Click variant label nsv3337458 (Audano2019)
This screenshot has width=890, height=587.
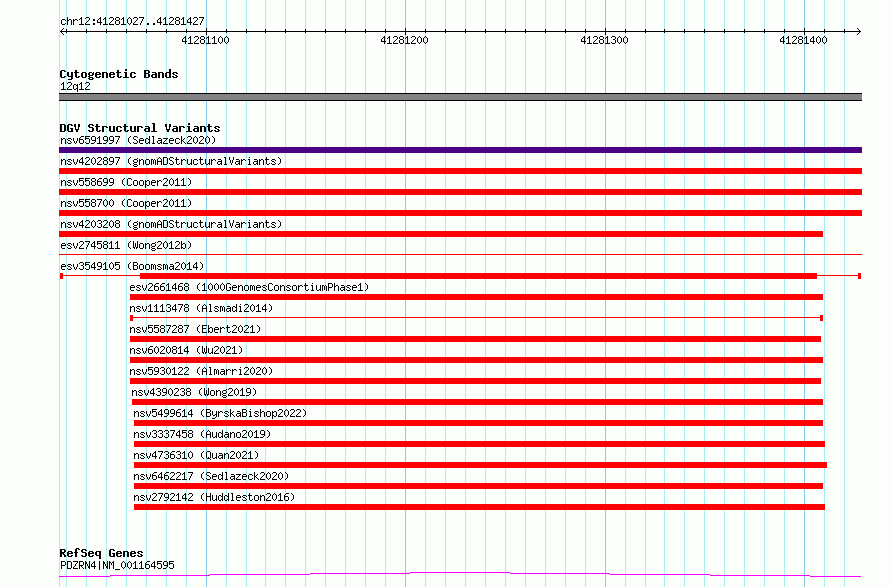click(202, 434)
